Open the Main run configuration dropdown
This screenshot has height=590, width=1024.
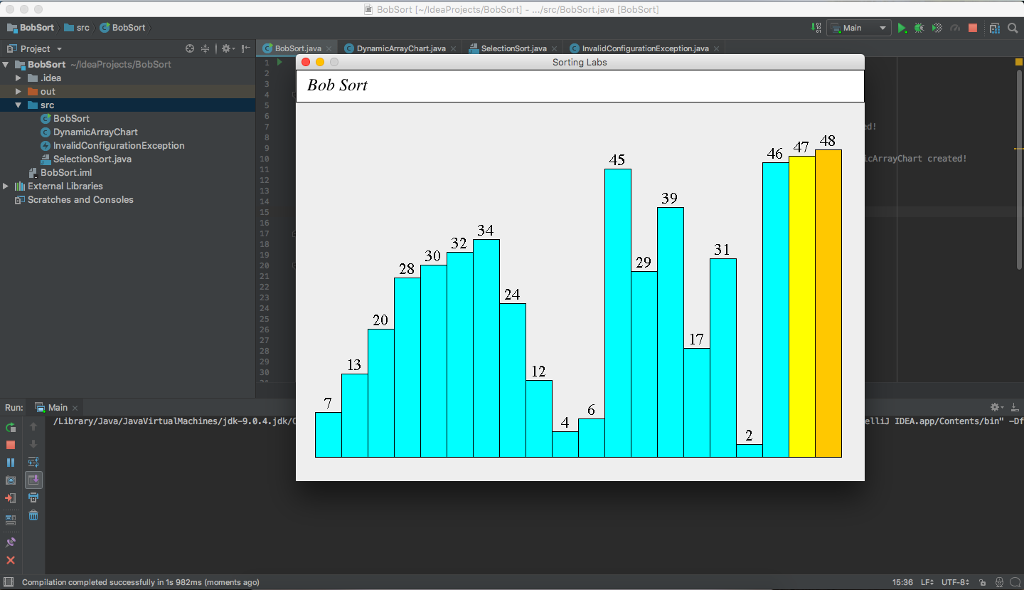(x=858, y=28)
